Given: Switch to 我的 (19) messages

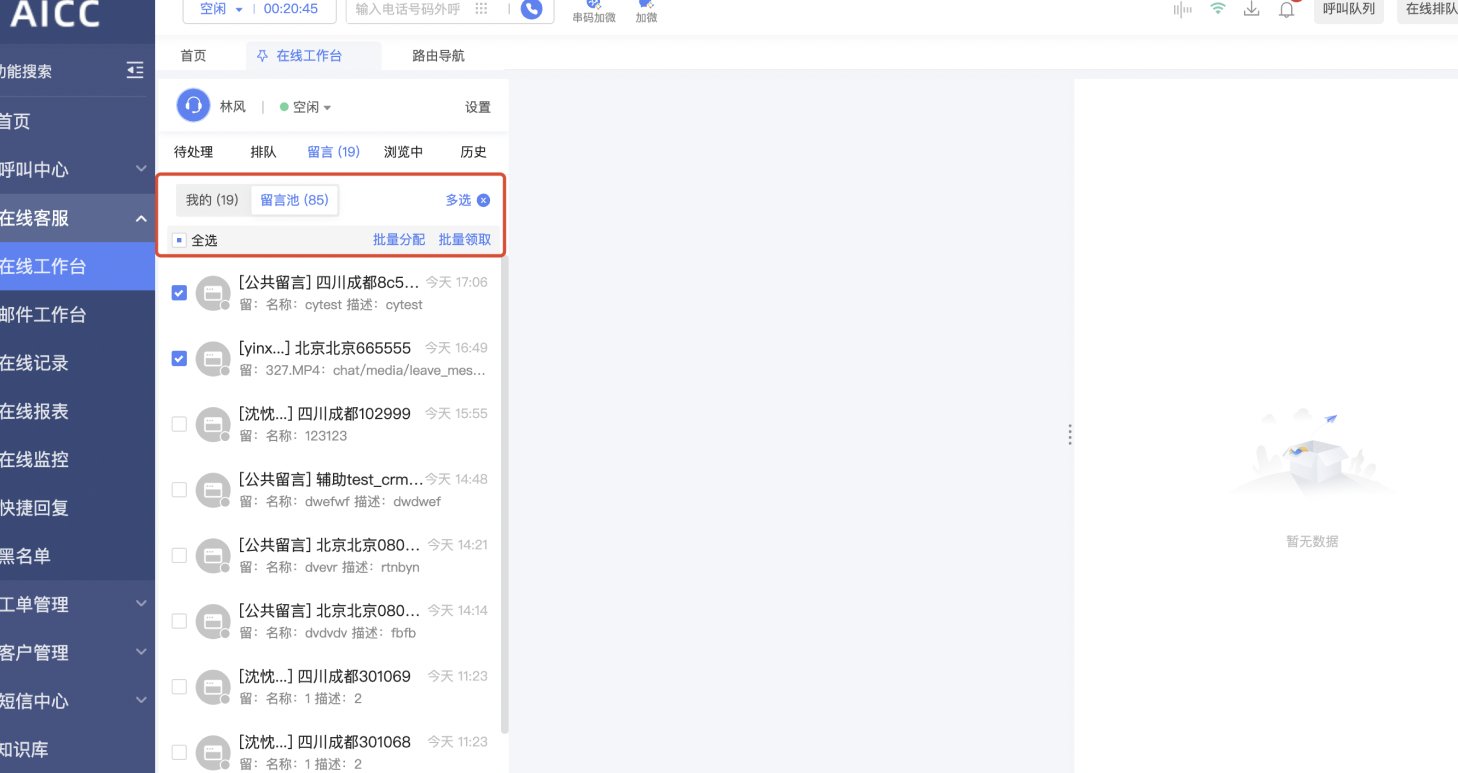Looking at the screenshot, I should pyautogui.click(x=212, y=200).
